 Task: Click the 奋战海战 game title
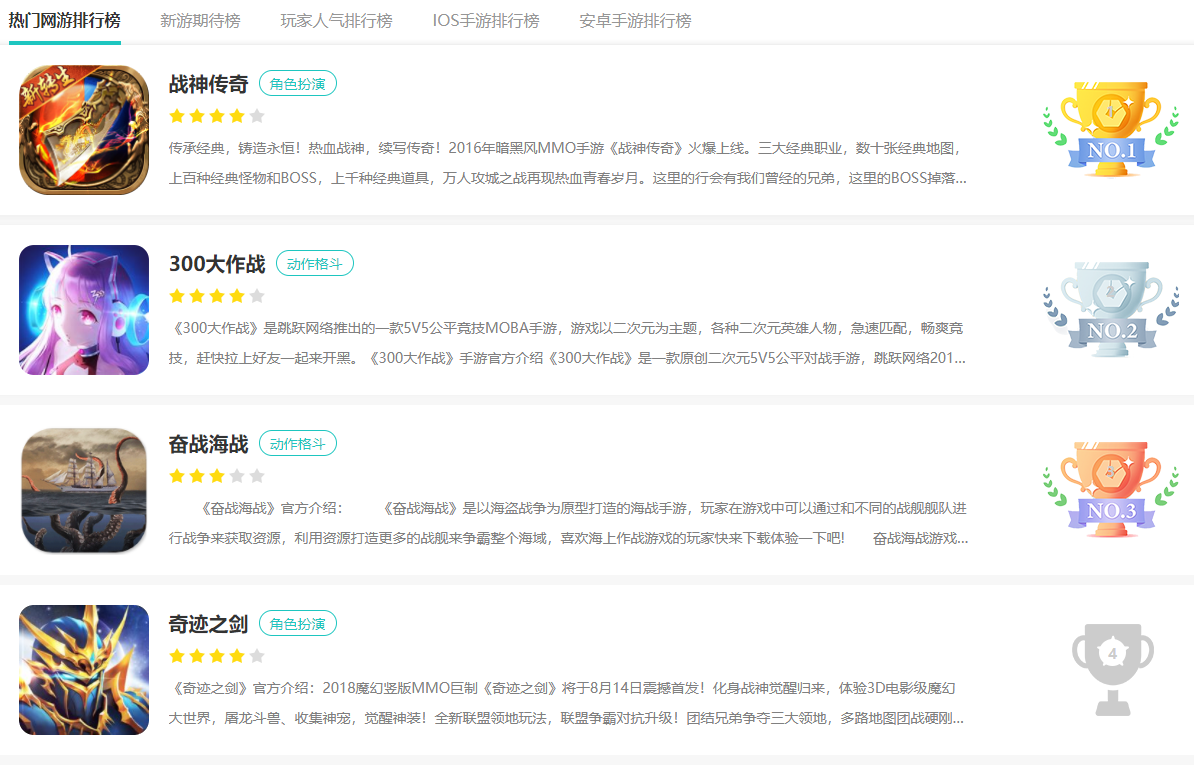(x=208, y=444)
